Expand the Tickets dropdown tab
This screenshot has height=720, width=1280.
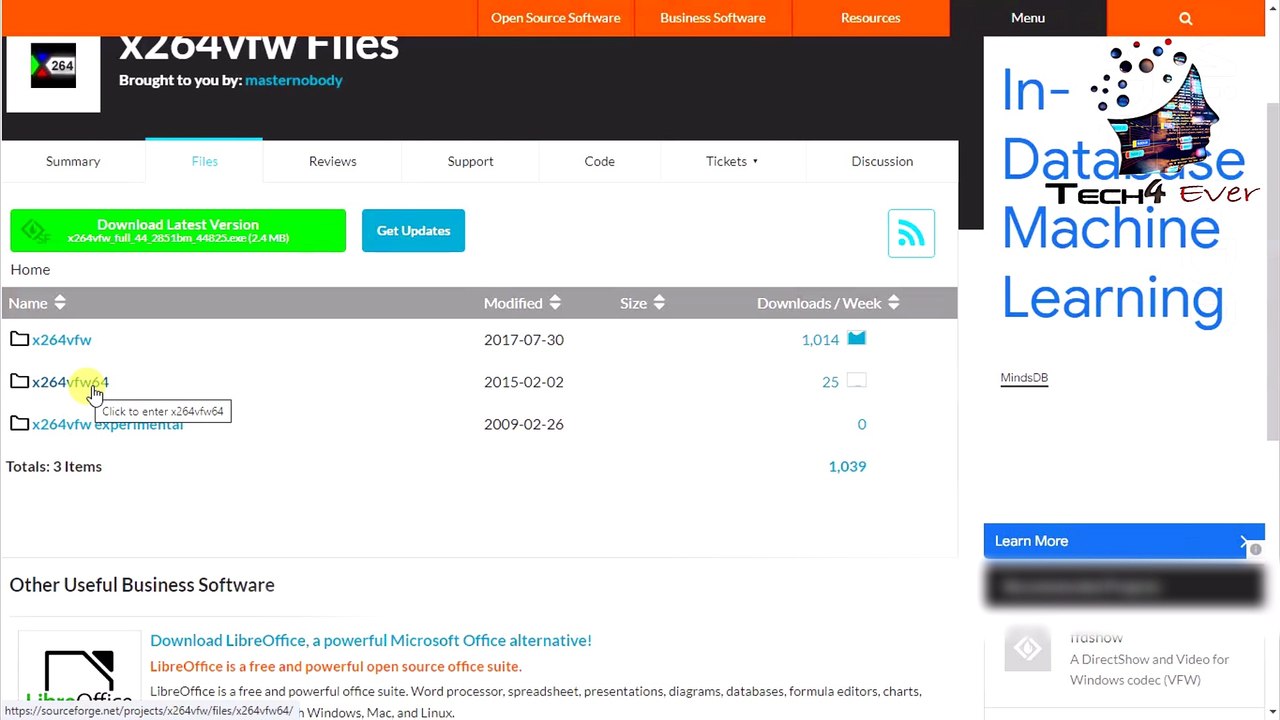(732, 161)
